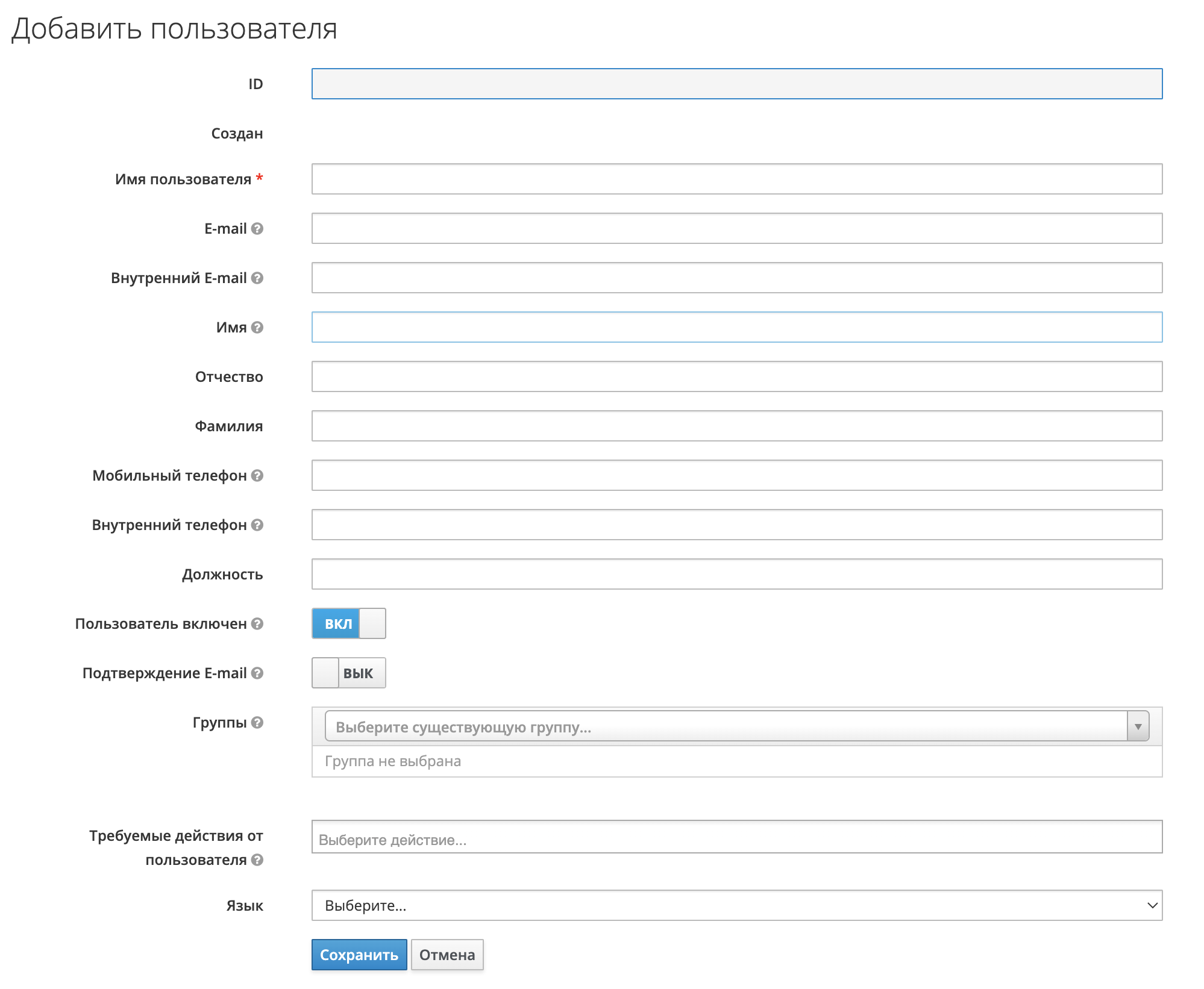Viewport: 1204px width, 989px height.
Task: Focus the Имя пользователя input field
Action: (736, 179)
